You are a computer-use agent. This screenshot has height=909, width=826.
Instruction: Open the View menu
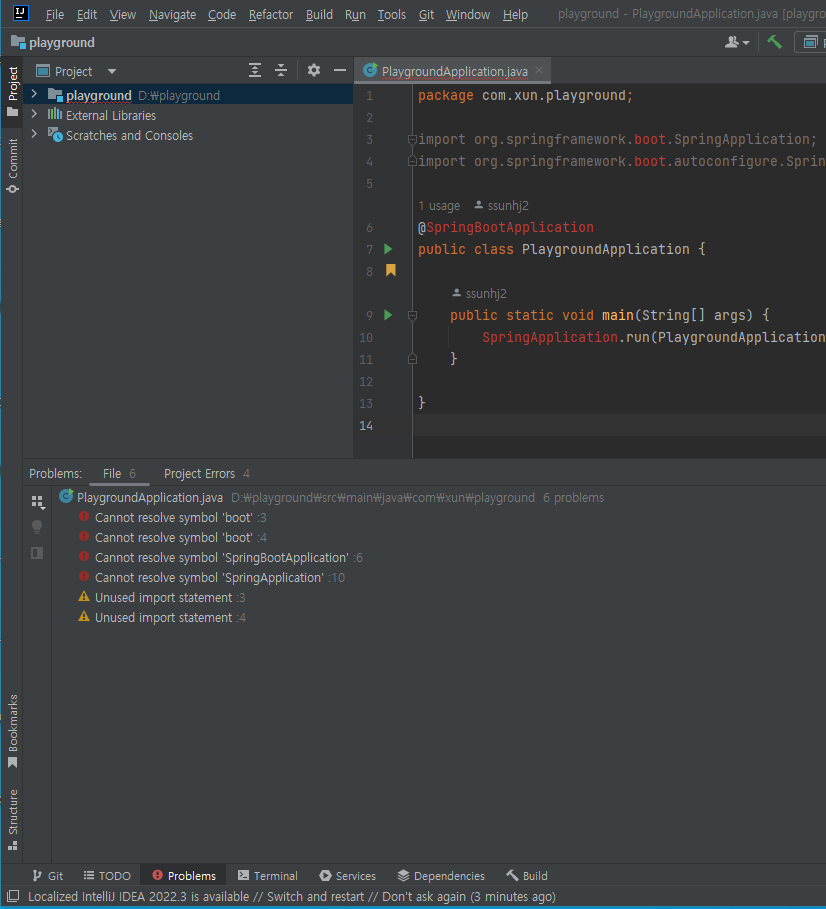point(123,14)
